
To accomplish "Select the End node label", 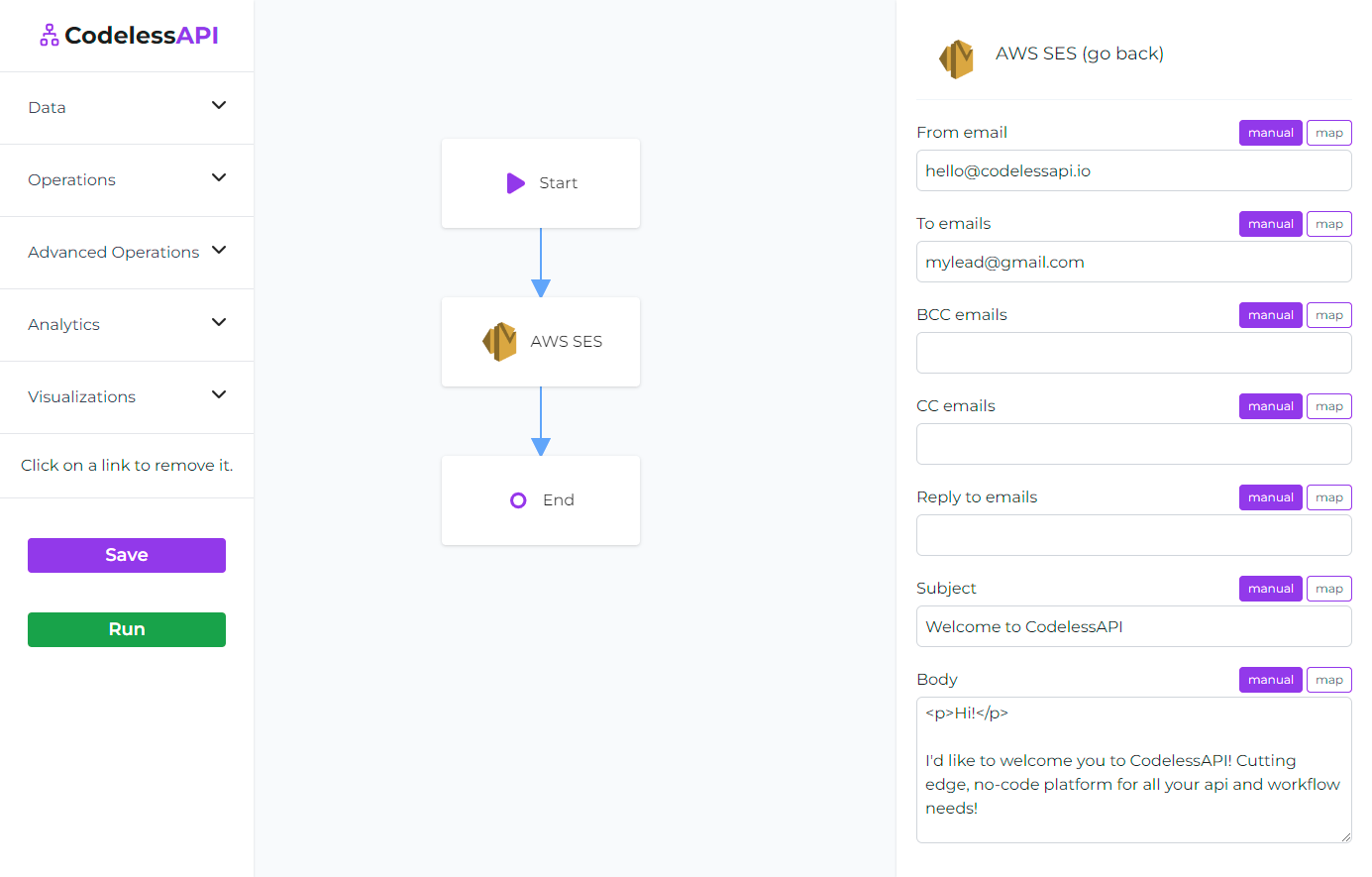I will (x=558, y=500).
